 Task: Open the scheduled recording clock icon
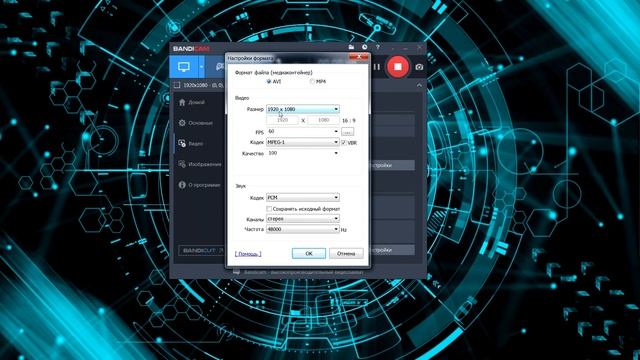(x=364, y=47)
